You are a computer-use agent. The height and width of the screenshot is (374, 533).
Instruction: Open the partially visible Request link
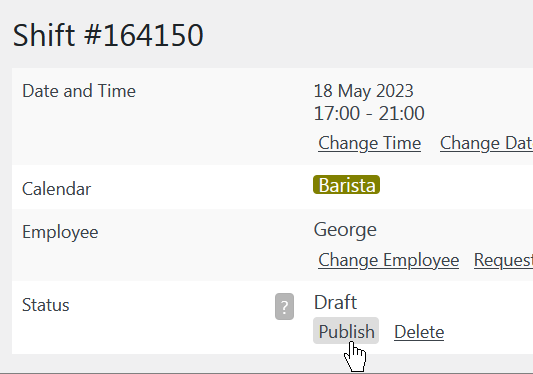coord(503,260)
